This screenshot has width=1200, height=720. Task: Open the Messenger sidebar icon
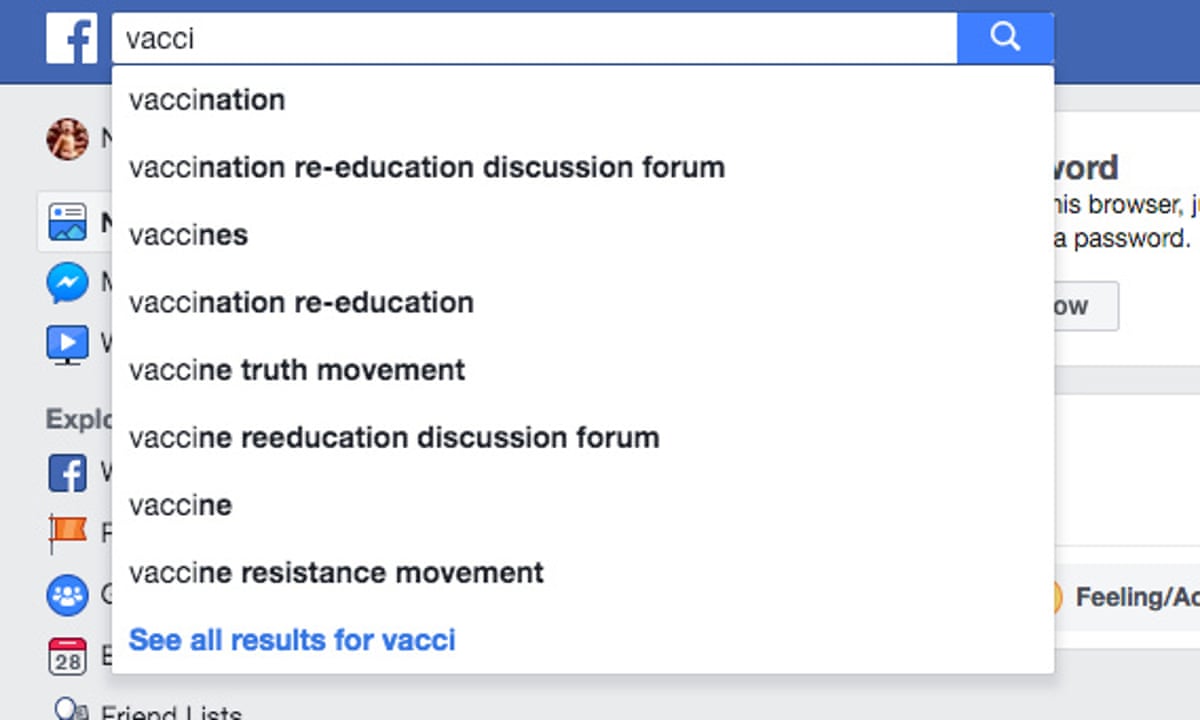pyautogui.click(x=68, y=284)
